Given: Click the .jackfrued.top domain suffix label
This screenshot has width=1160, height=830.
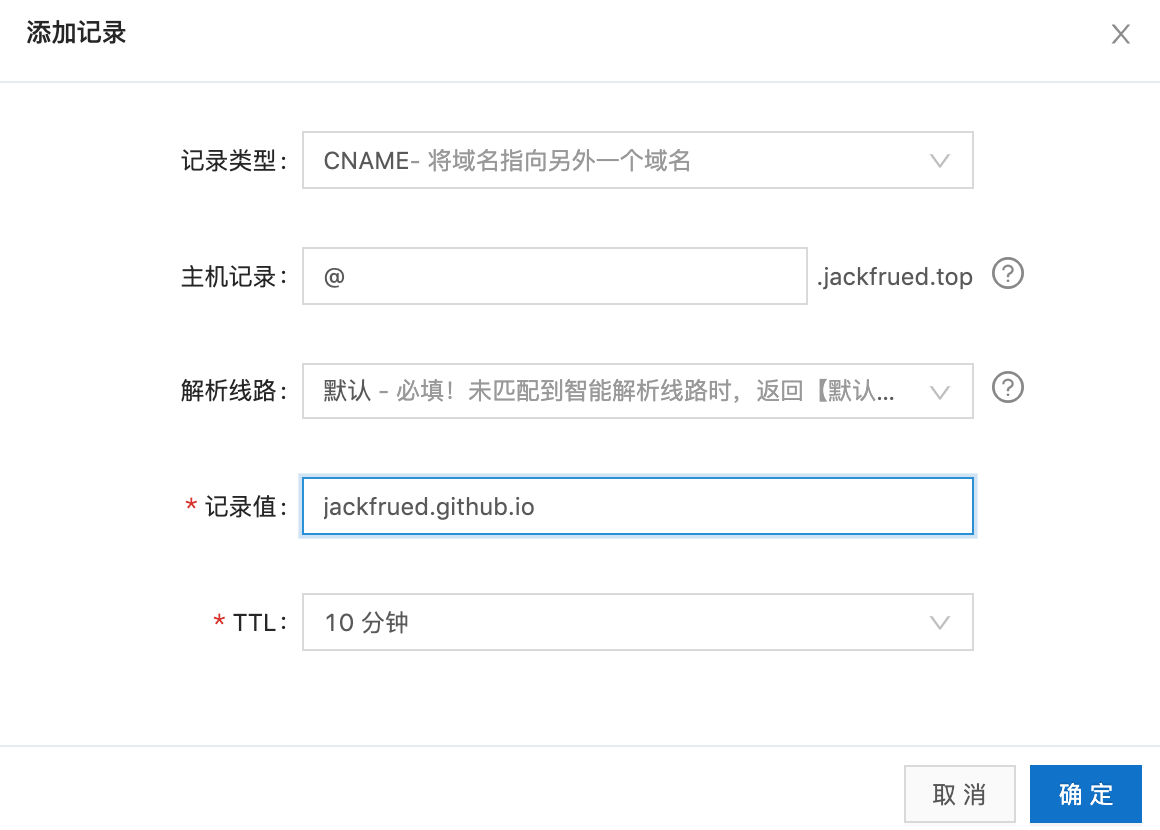Looking at the screenshot, I should [x=896, y=276].
